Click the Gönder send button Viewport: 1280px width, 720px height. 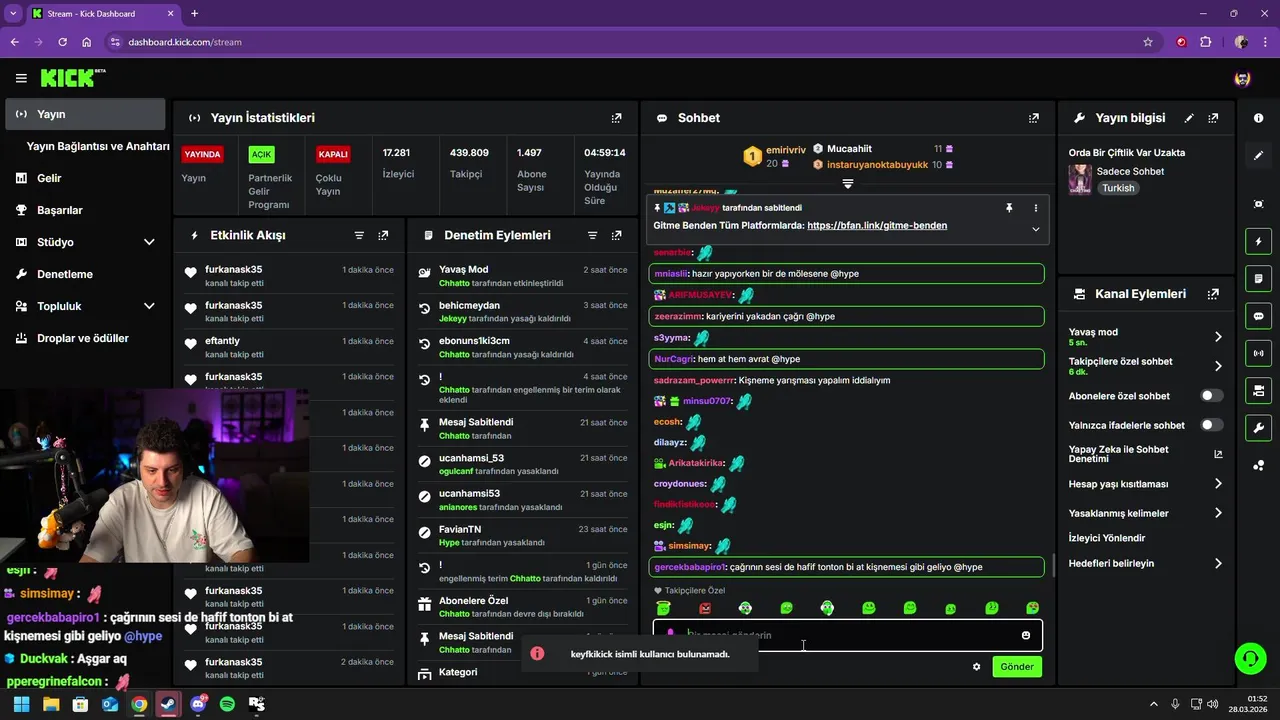point(1017,667)
